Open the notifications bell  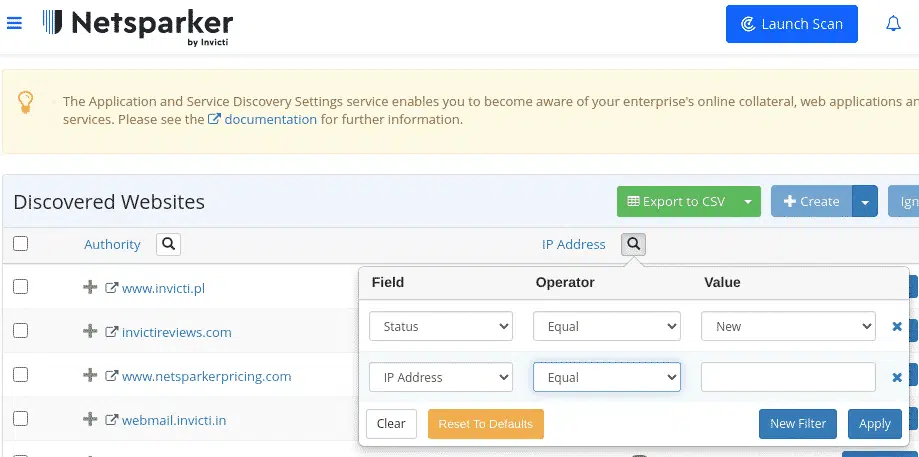point(893,24)
